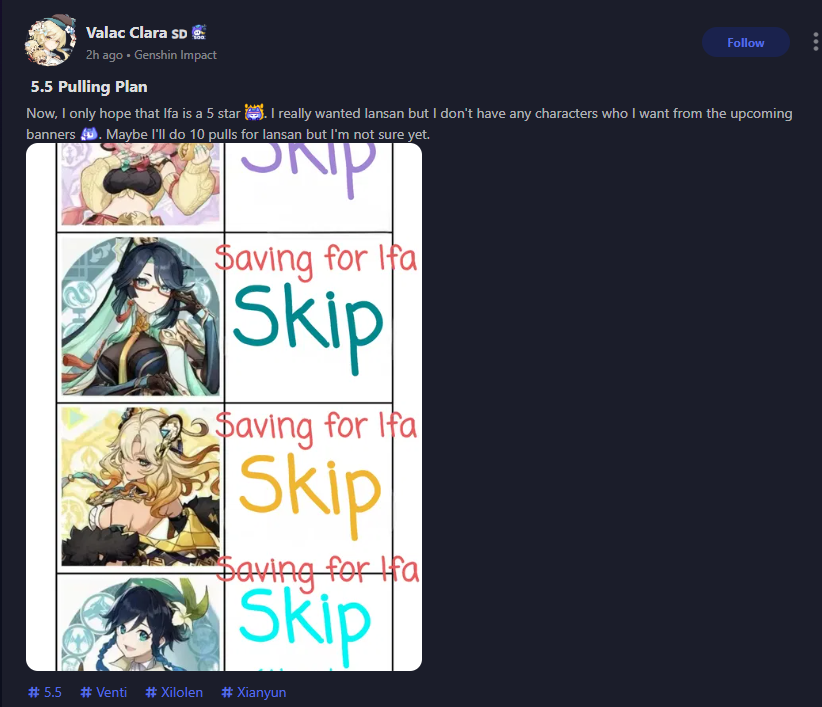Open the #Xilolen hashtag

174,692
